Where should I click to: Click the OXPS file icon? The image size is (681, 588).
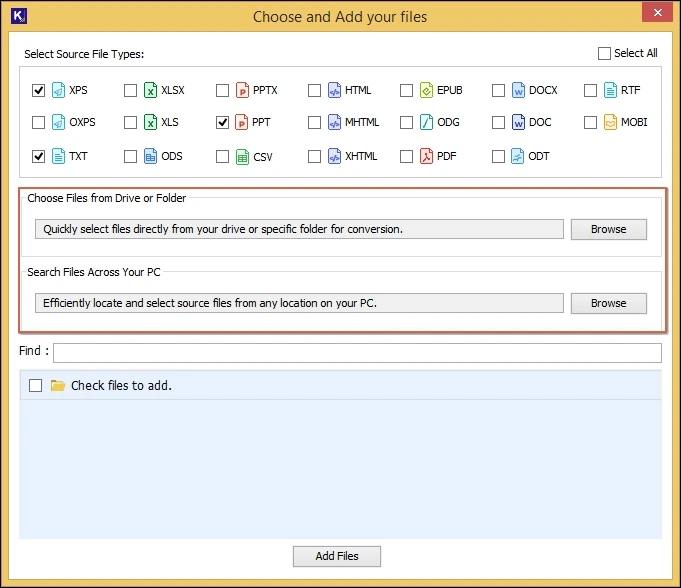(58, 122)
